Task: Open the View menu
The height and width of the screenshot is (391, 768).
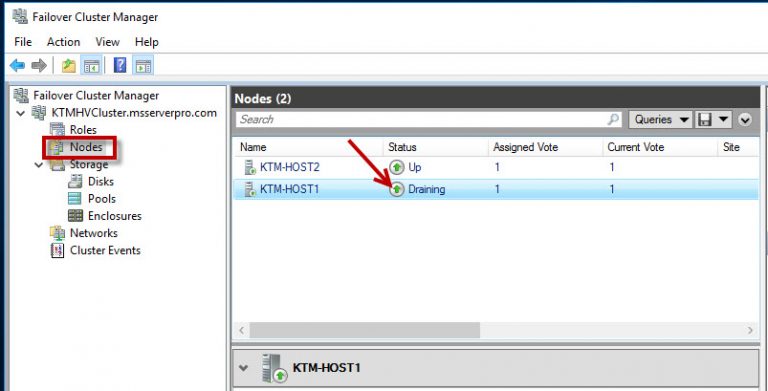Action: coord(107,42)
